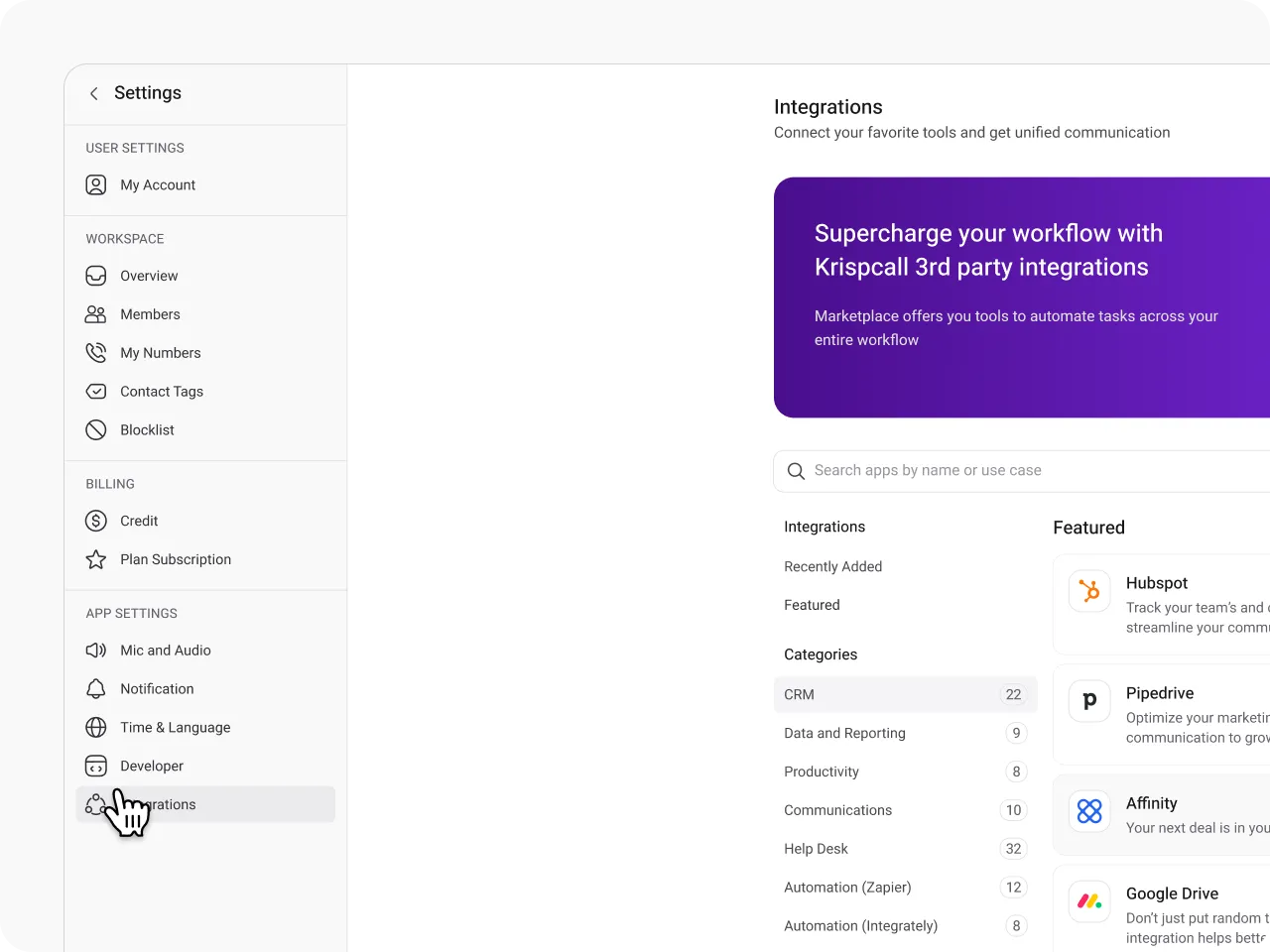Click the My Account profile icon

[x=96, y=185]
